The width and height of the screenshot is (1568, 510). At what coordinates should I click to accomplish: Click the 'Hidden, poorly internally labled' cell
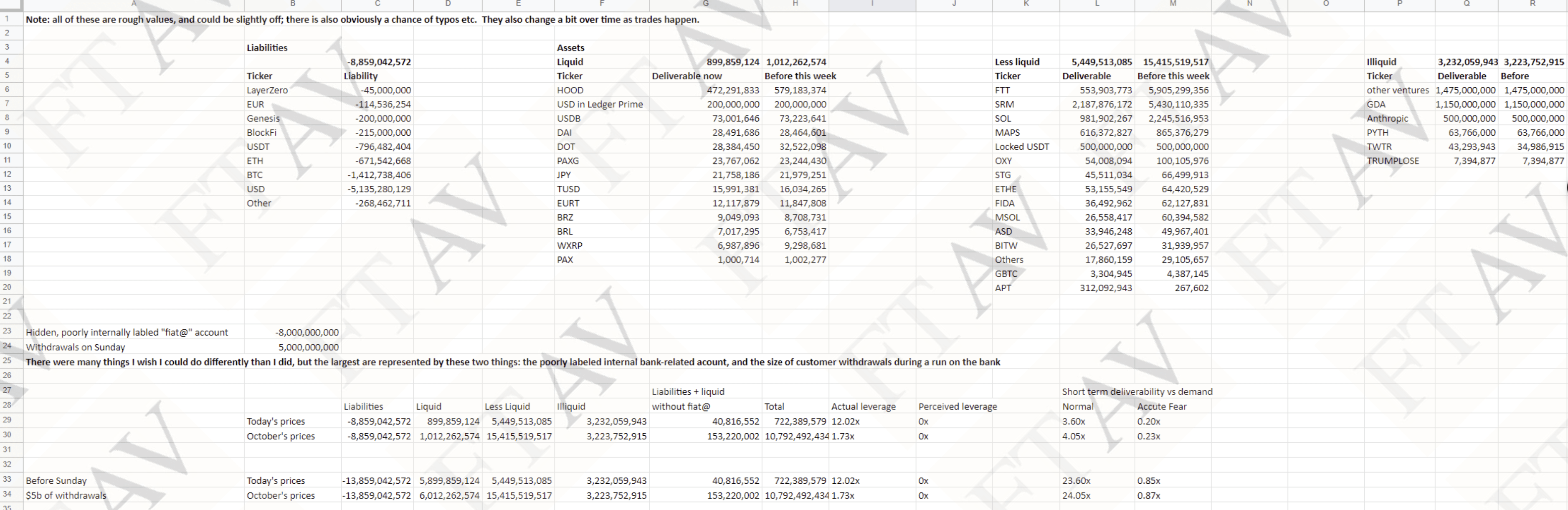pos(127,332)
